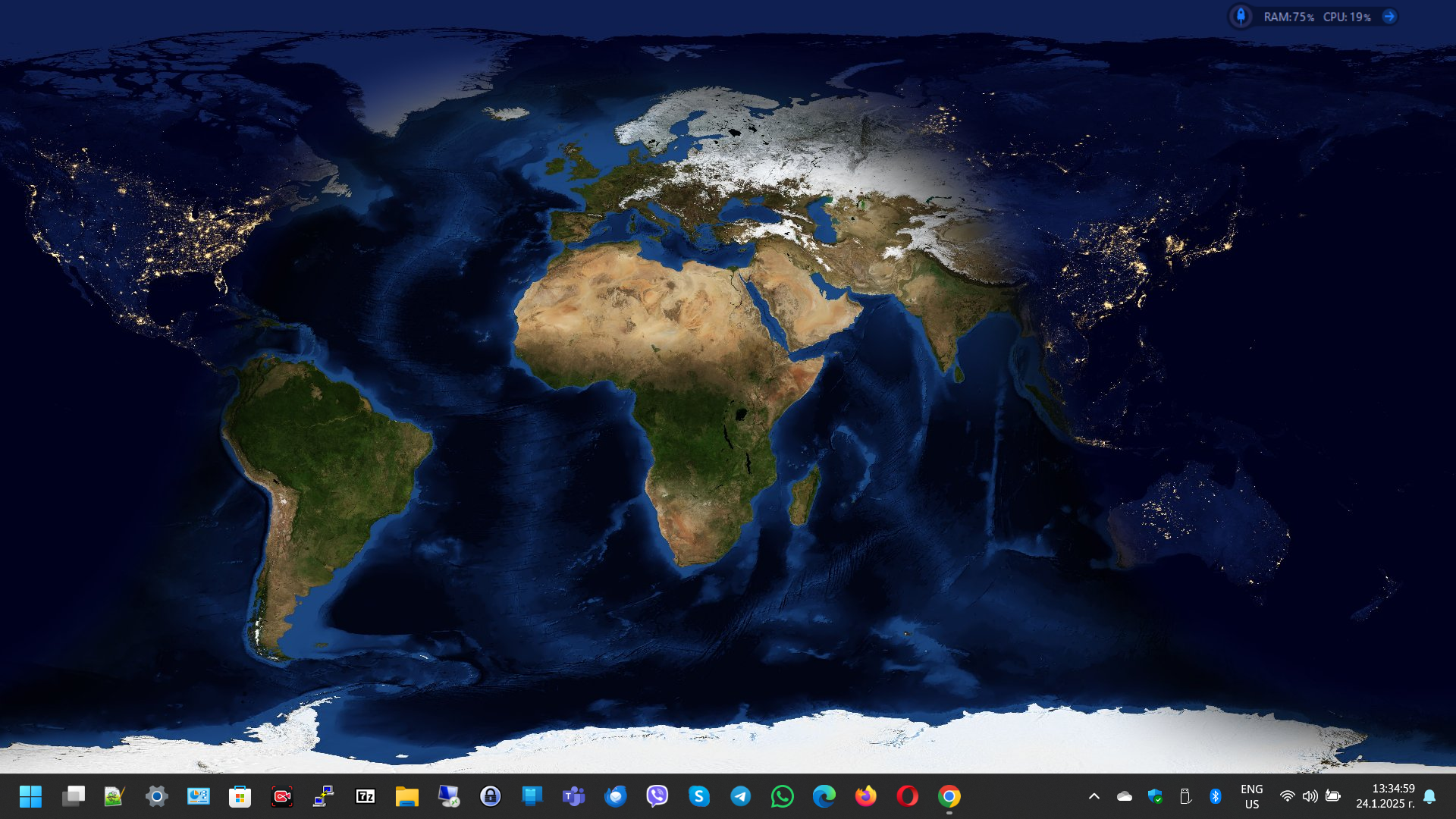Click the RAM:75% readout in widget

[x=1288, y=17]
